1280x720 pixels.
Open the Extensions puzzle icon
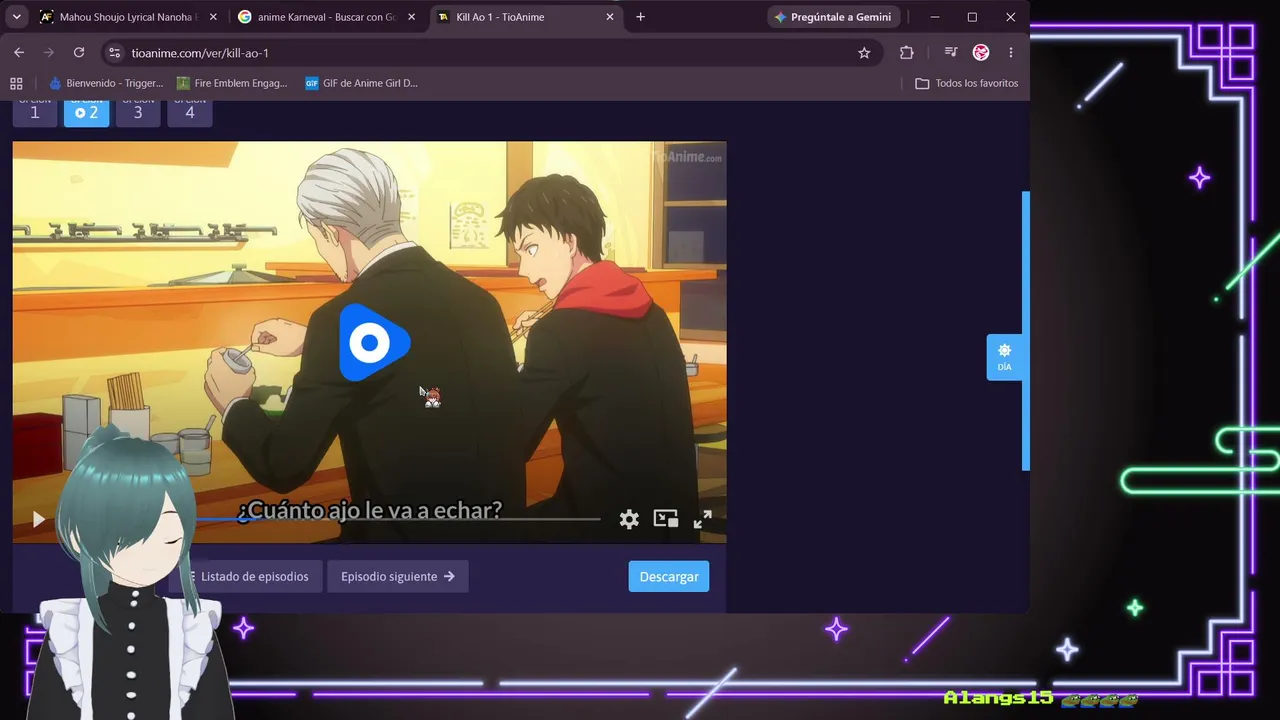(907, 53)
